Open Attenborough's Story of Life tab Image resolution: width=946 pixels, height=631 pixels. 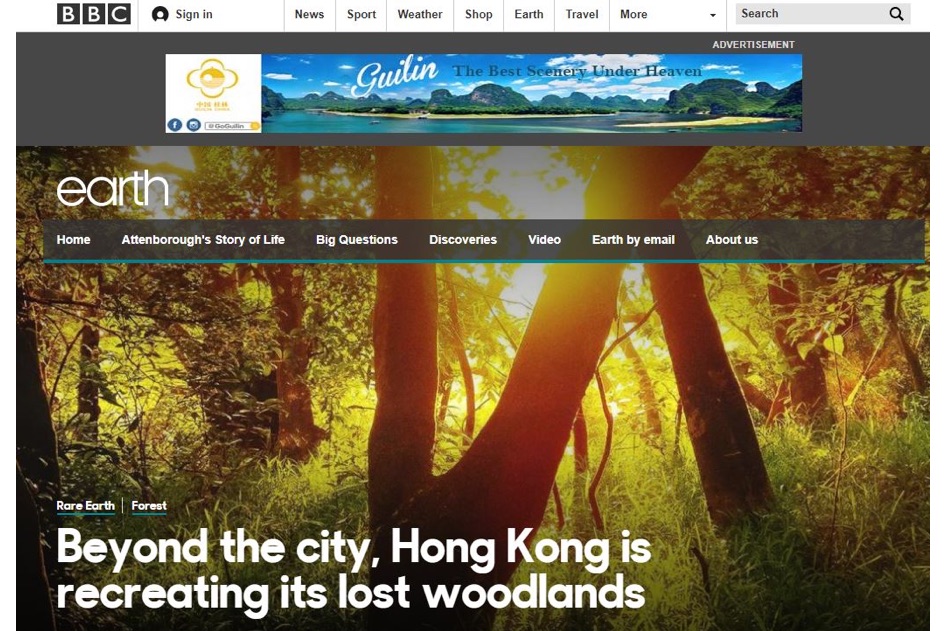(203, 239)
